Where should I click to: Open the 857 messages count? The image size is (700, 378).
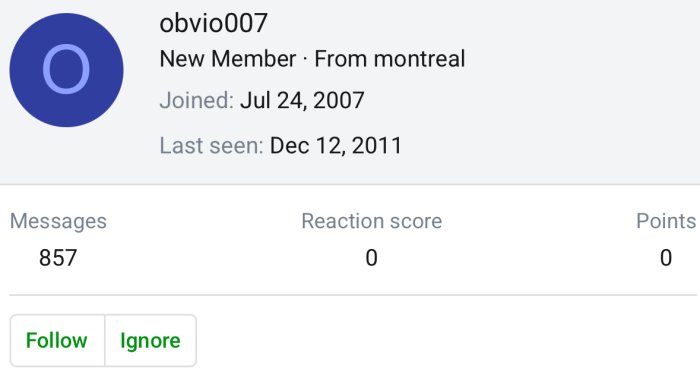[x=58, y=258]
